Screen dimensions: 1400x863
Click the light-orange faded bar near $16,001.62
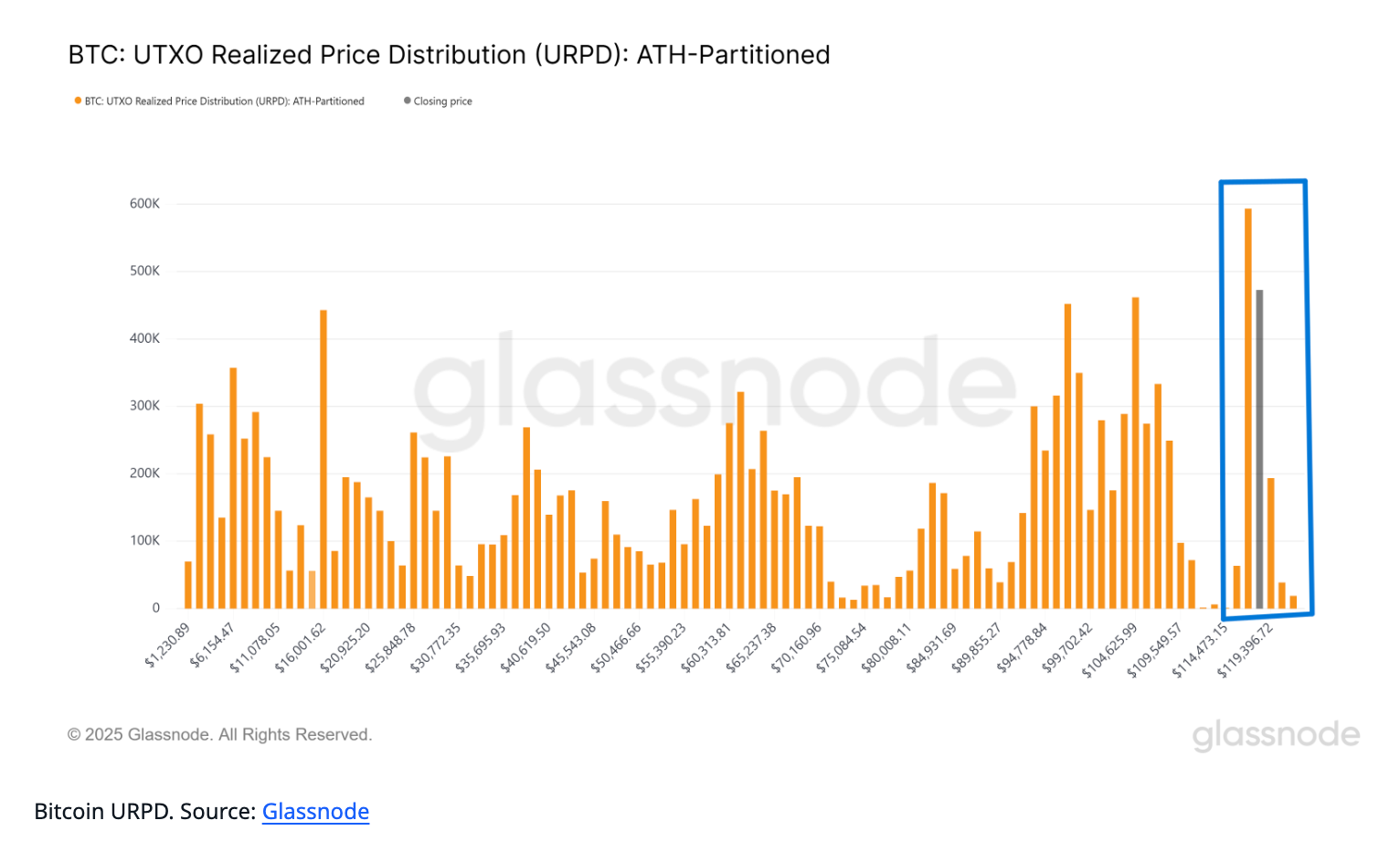312,590
